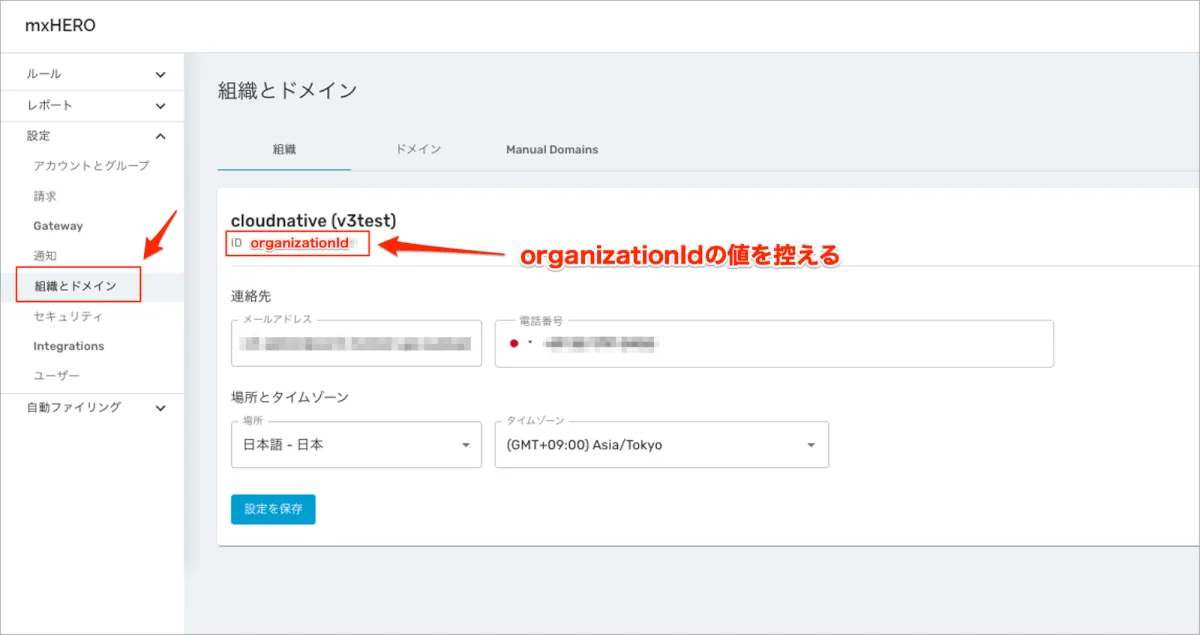Open Integrations settings page
The image size is (1200, 635).
68,346
